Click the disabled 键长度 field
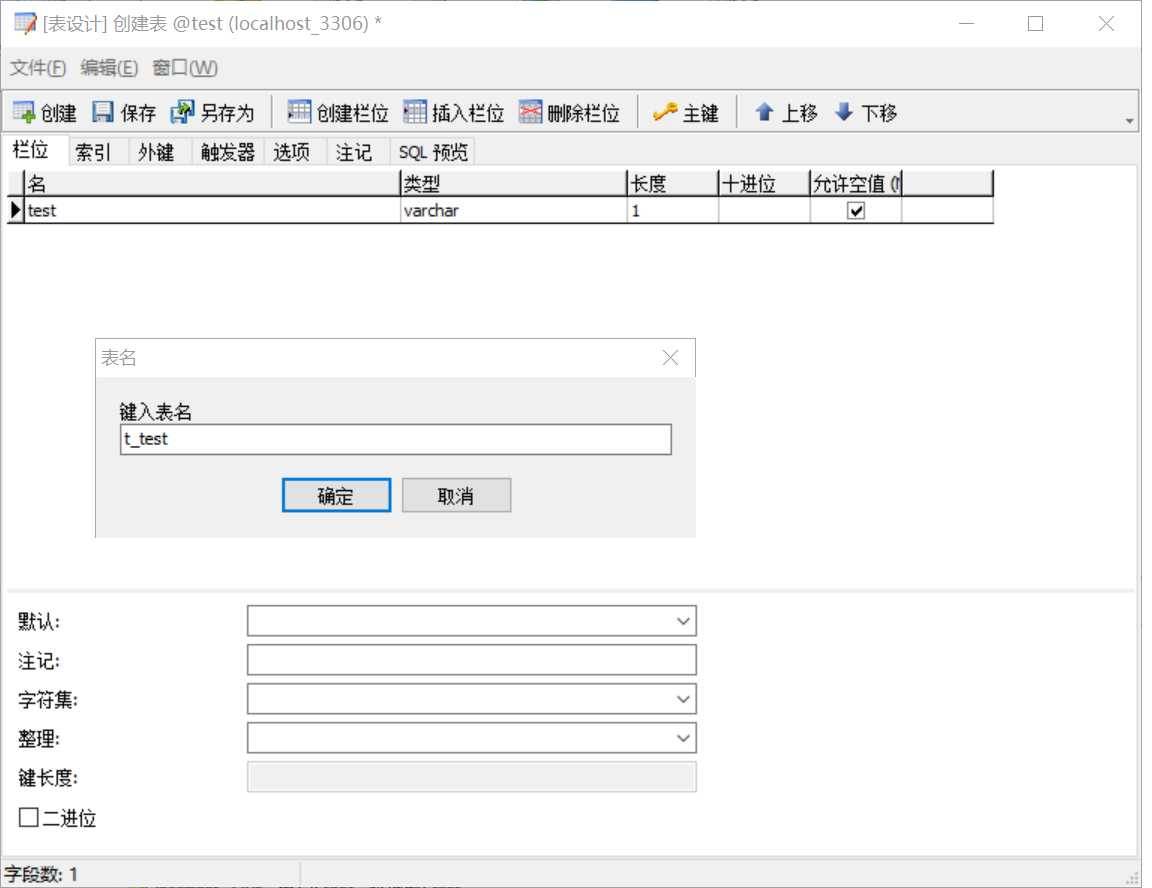Image resolution: width=1152 pixels, height=888 pixels. tap(472, 777)
